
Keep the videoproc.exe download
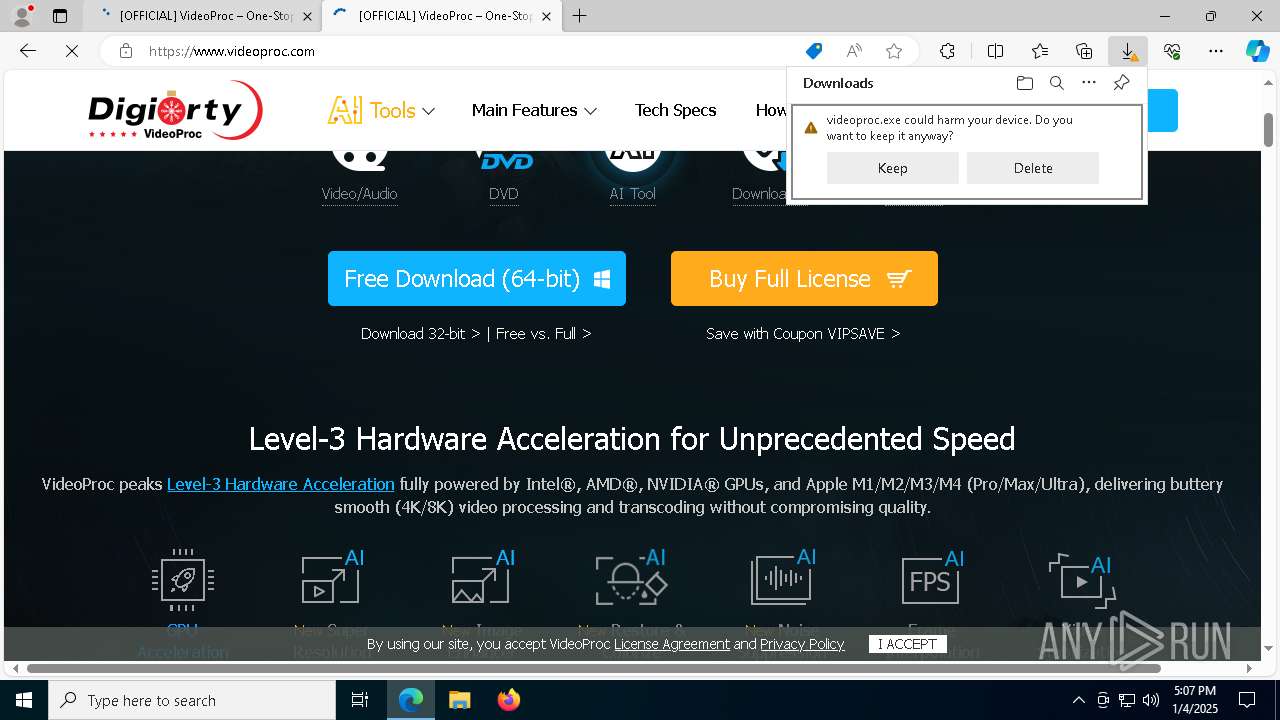pos(892,168)
